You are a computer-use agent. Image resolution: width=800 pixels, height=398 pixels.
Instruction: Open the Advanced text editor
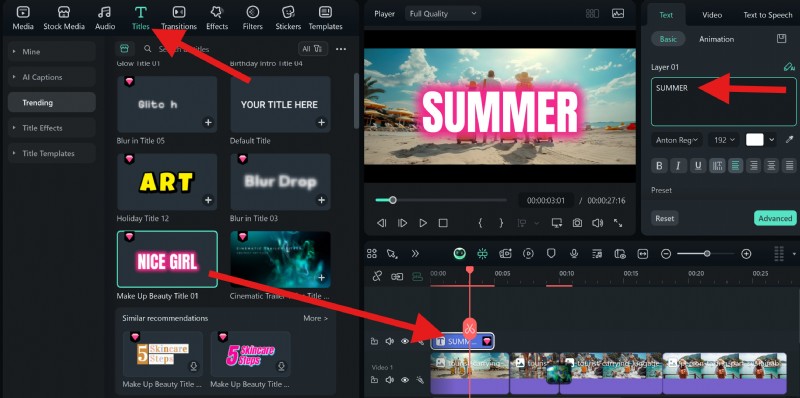[775, 218]
